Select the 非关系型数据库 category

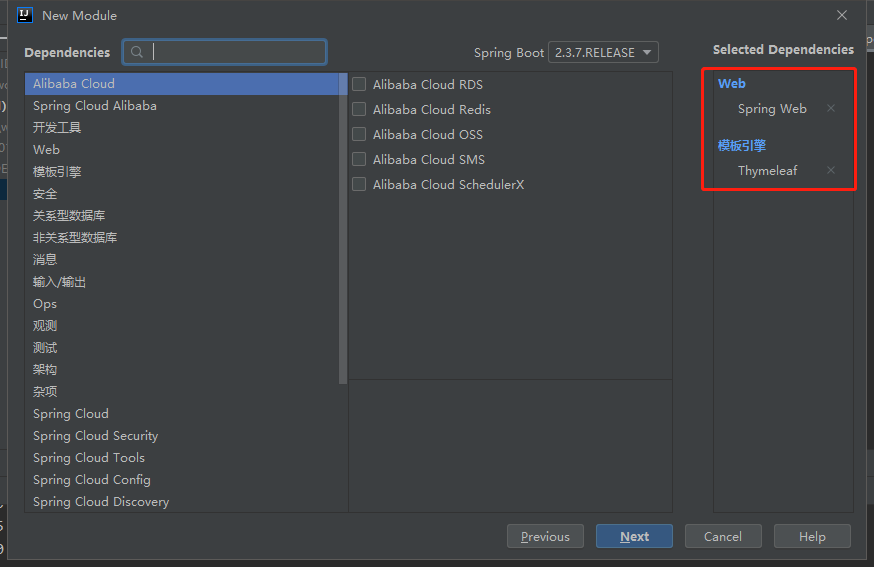(182, 238)
